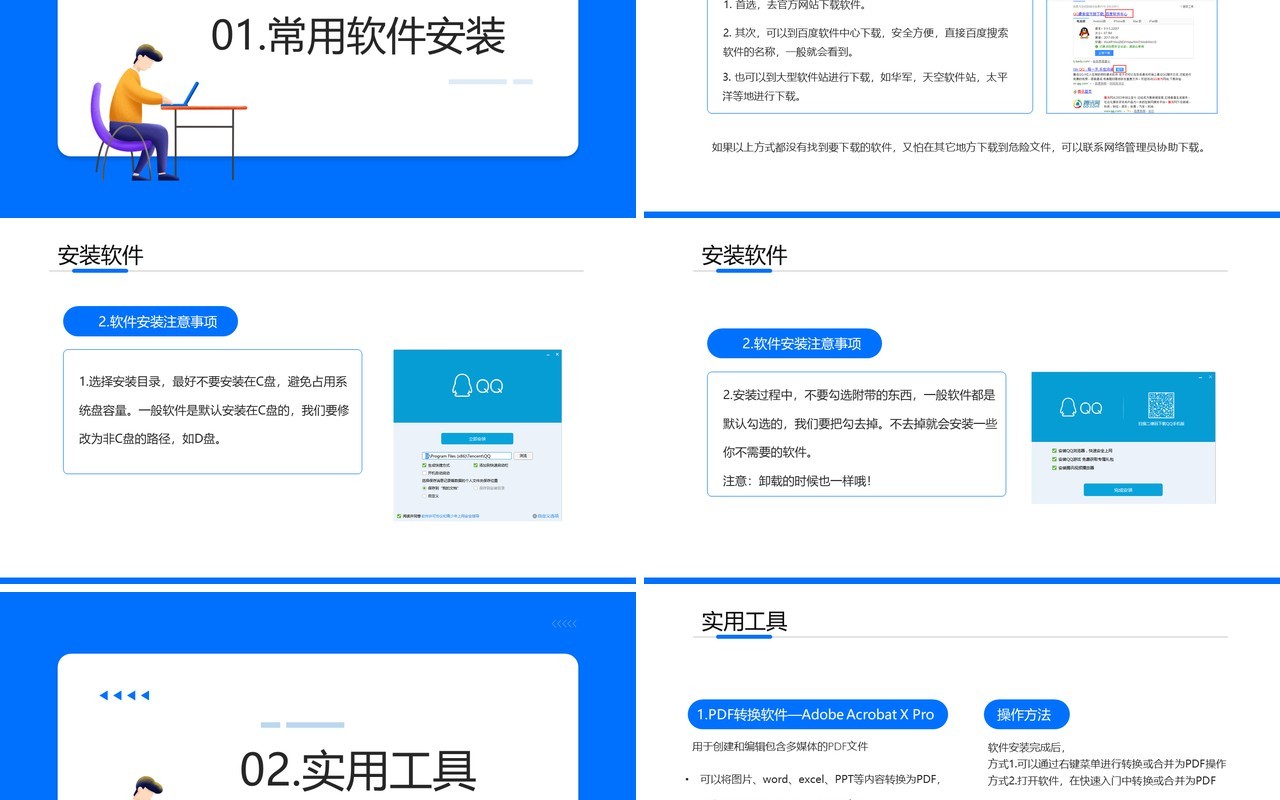This screenshot has height=800, width=1280.
Task: Click the Program Files install path field
Action: pos(466,456)
